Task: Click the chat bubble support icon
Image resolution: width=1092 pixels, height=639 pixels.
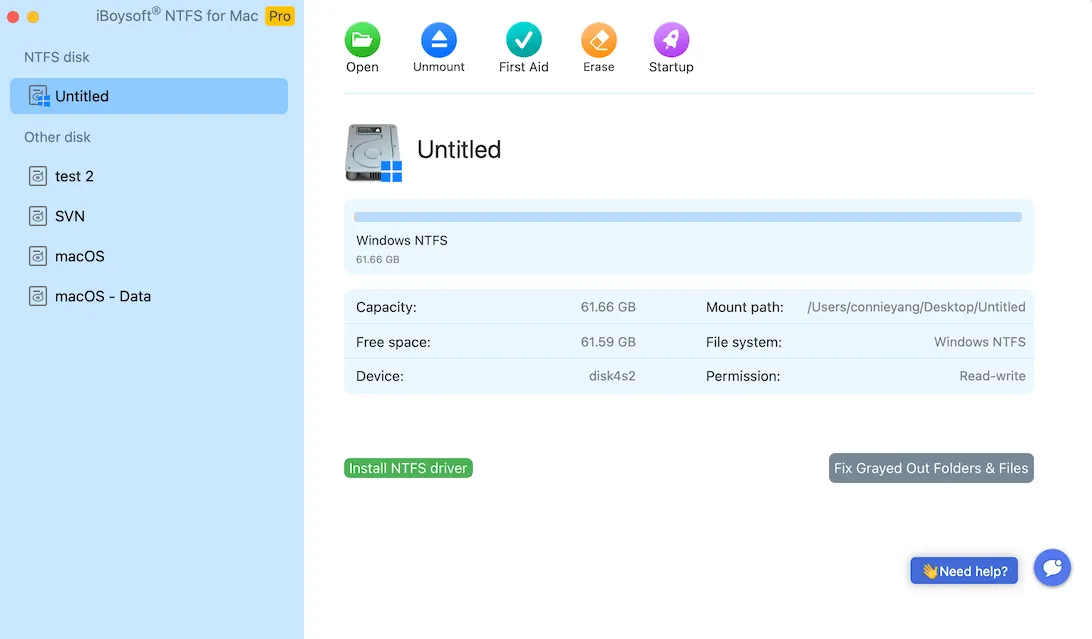Action: point(1052,568)
